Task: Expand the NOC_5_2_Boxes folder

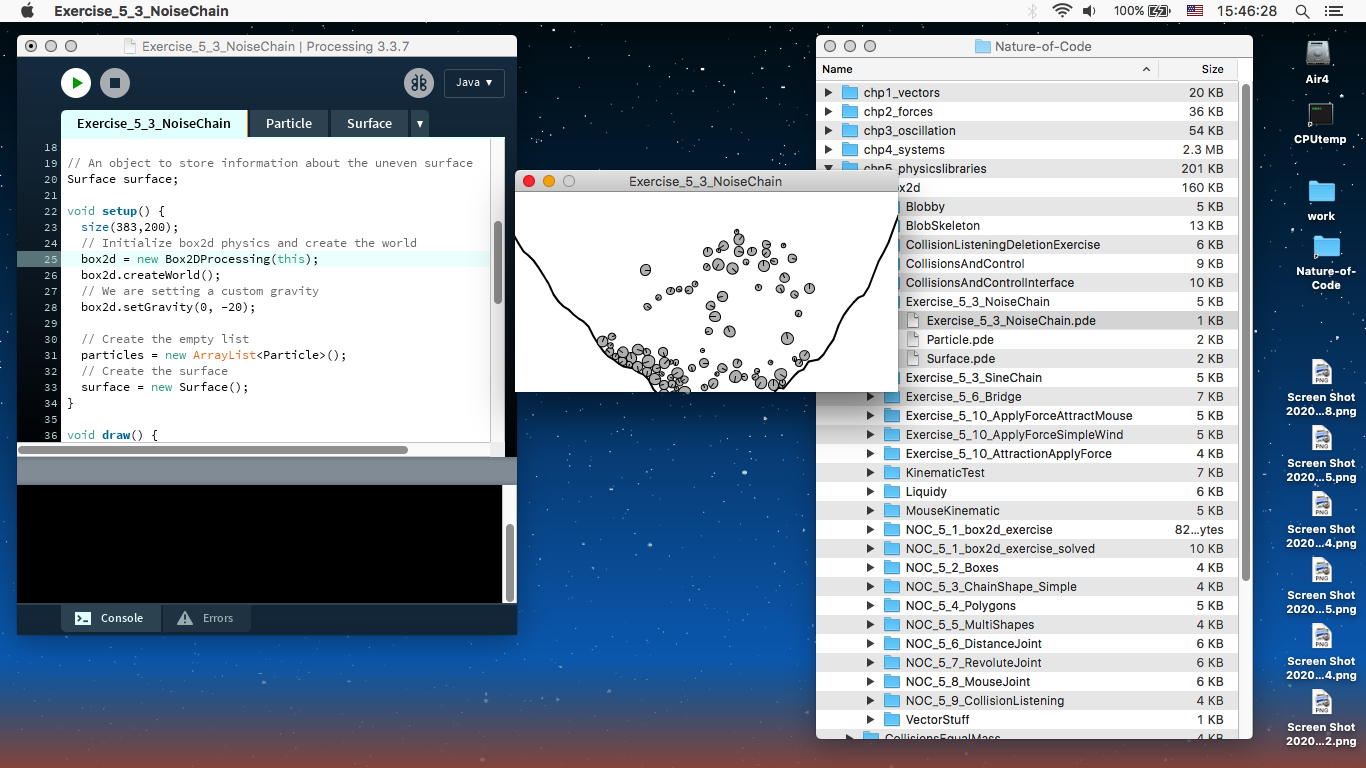Action: point(870,568)
